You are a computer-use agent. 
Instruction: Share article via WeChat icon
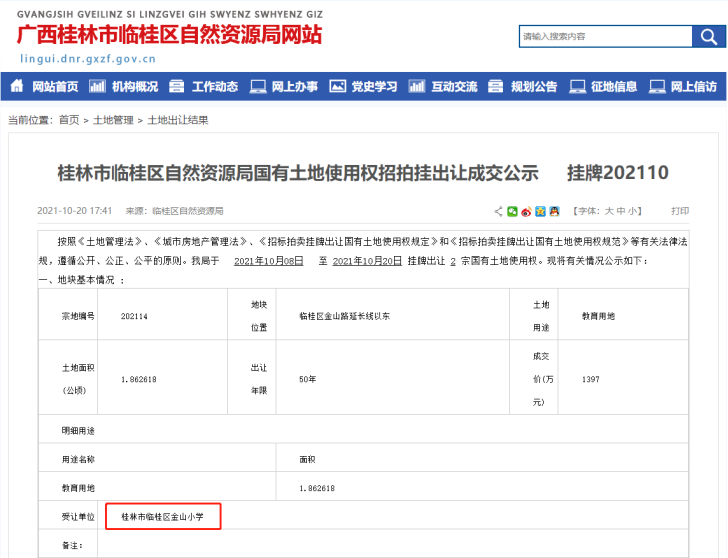(x=512, y=212)
